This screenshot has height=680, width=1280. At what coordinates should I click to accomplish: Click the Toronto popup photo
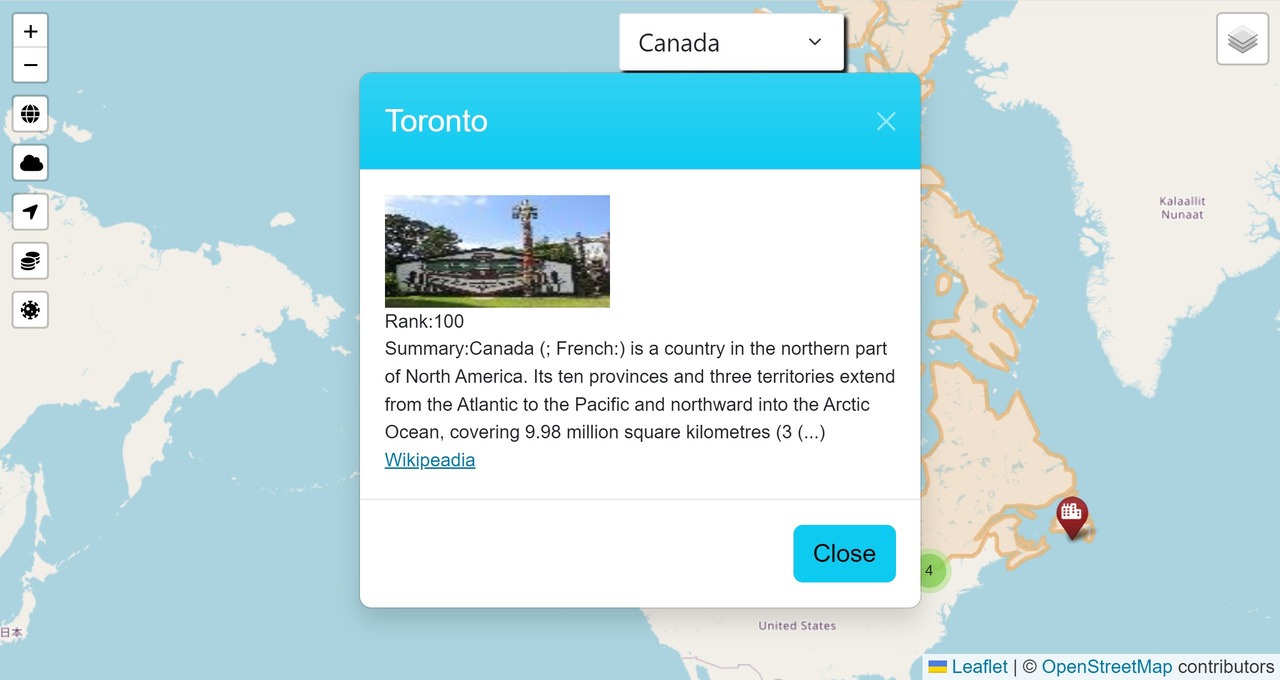pos(497,251)
